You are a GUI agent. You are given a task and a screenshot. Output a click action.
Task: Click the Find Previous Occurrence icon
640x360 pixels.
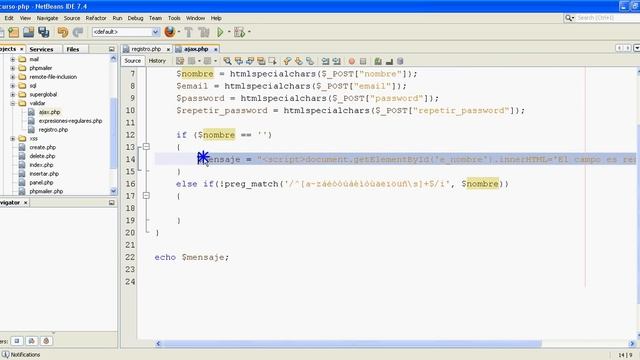pos(239,61)
